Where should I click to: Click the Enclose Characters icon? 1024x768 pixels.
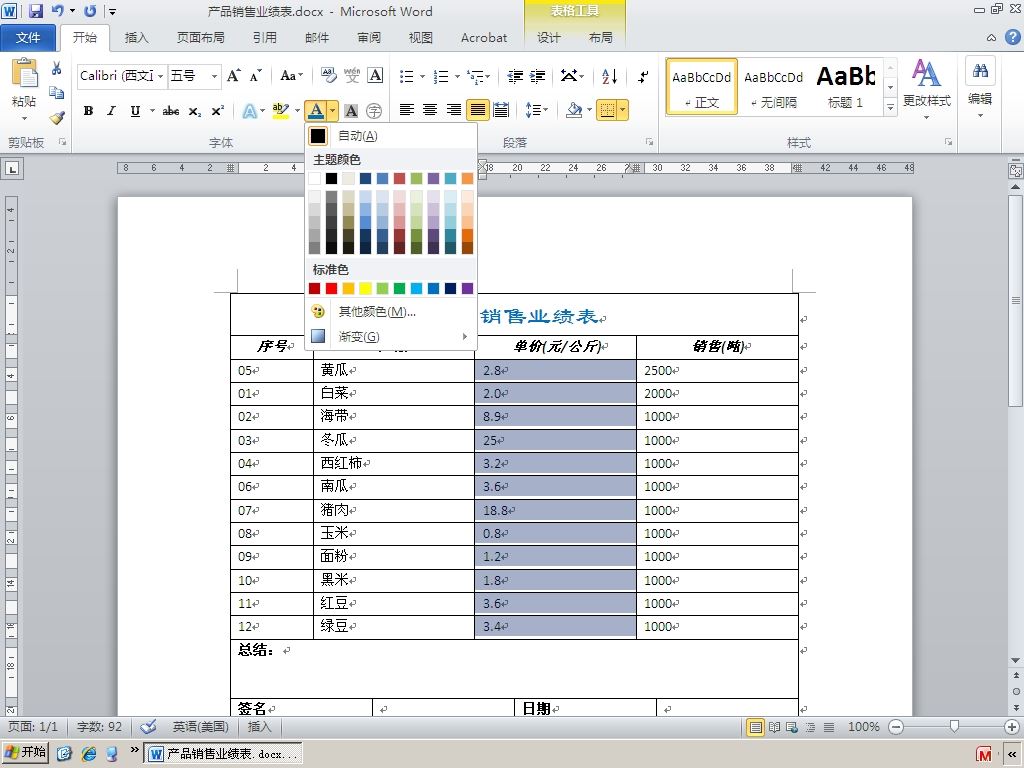[x=374, y=111]
